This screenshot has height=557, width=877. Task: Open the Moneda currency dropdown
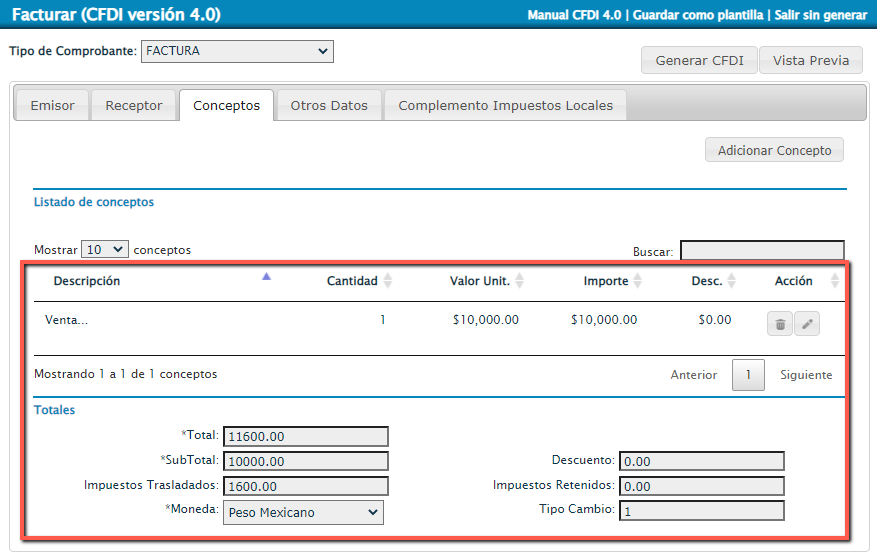(303, 512)
